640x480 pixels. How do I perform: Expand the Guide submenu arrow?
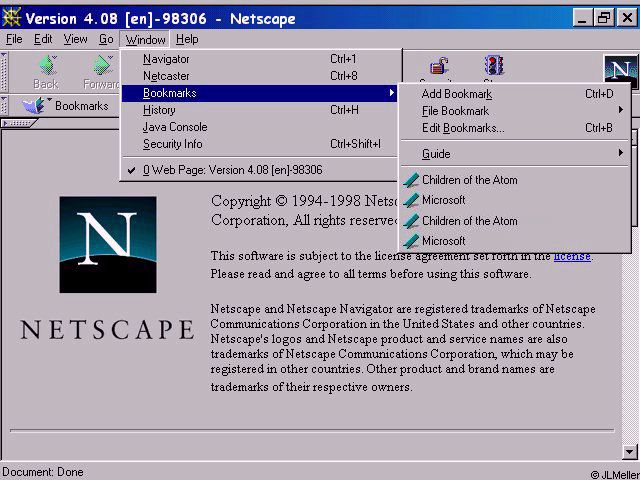click(620, 153)
